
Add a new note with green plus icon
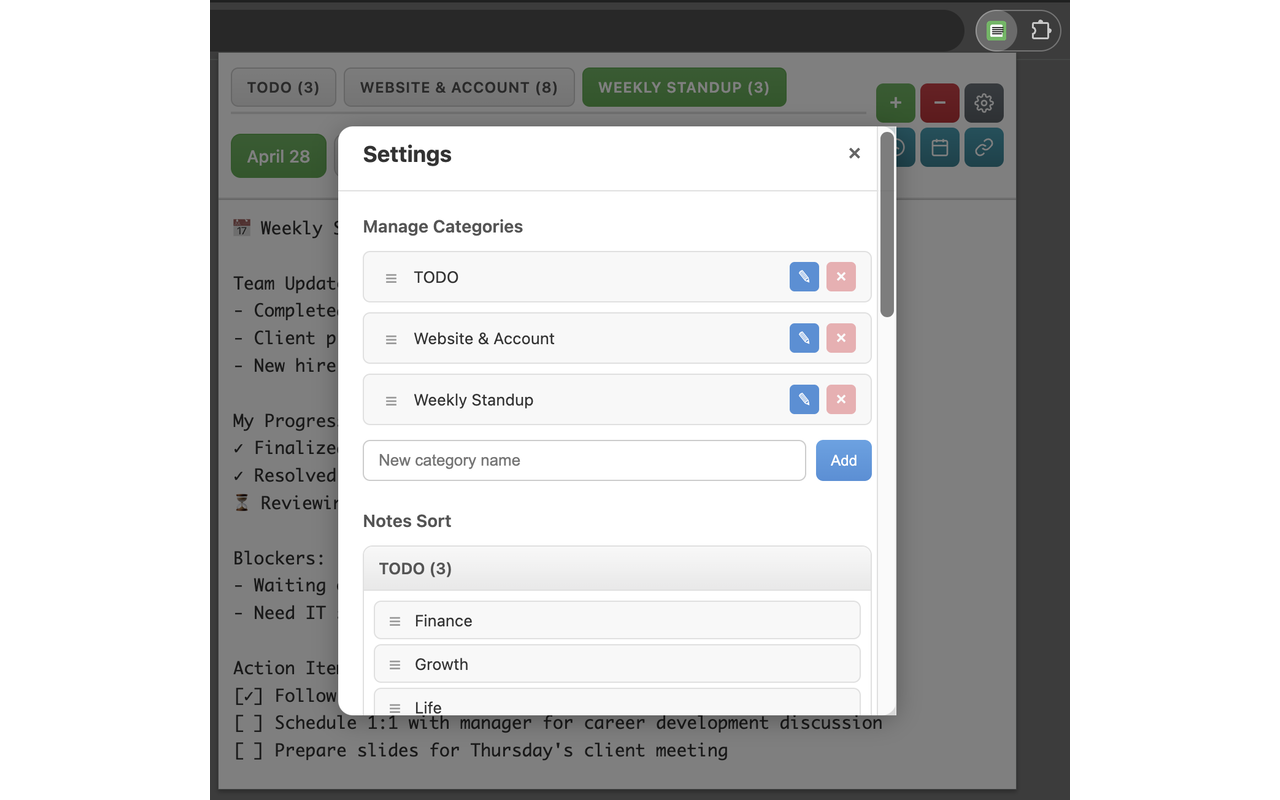895,103
